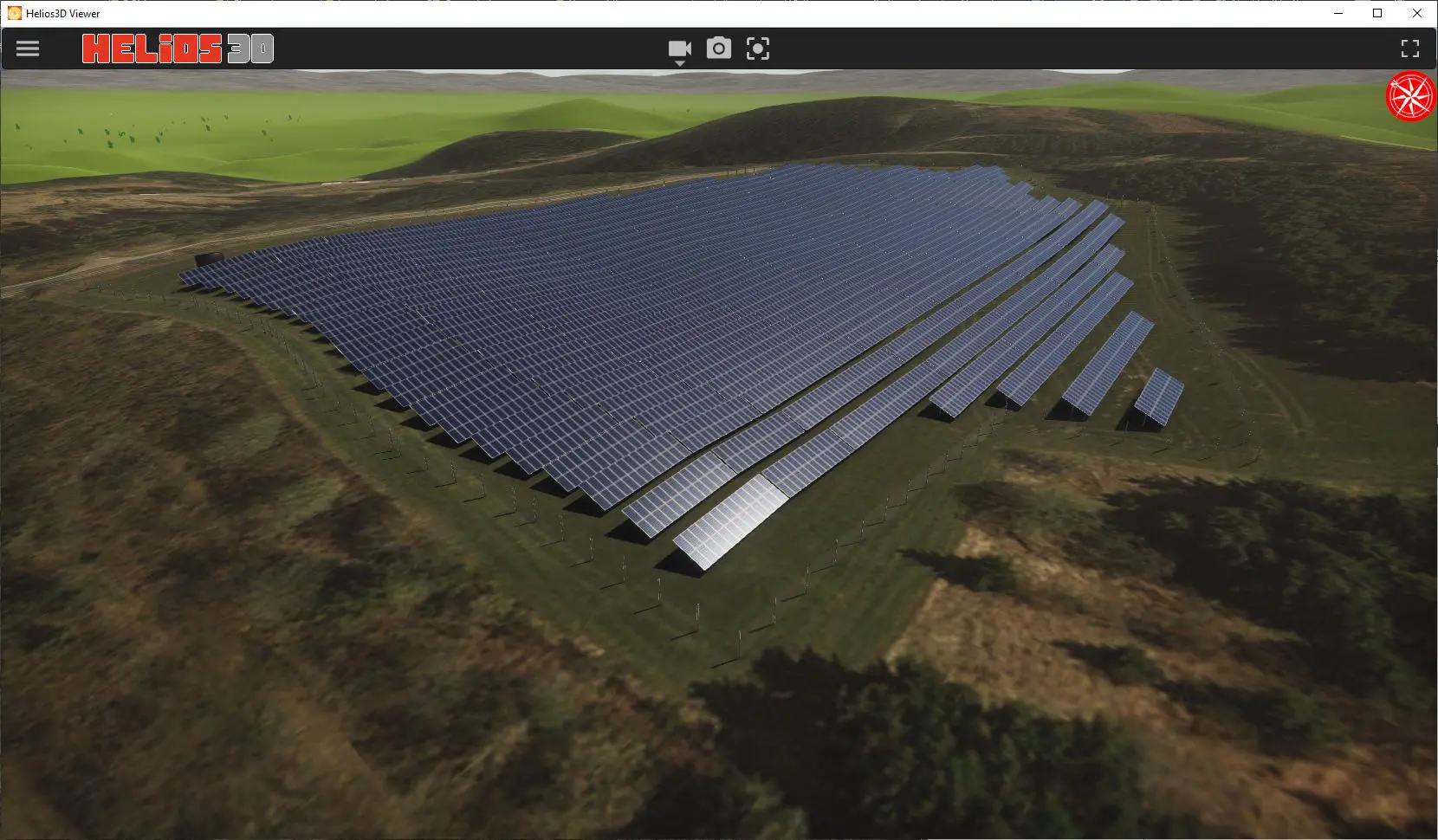
Task: Close the Helios3D Viewer window
Action: [1417, 13]
